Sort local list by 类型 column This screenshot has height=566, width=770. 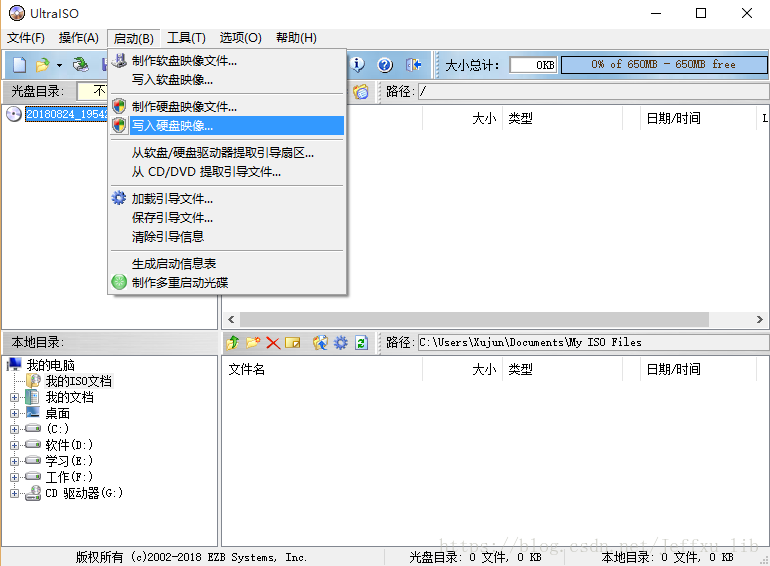coord(562,369)
